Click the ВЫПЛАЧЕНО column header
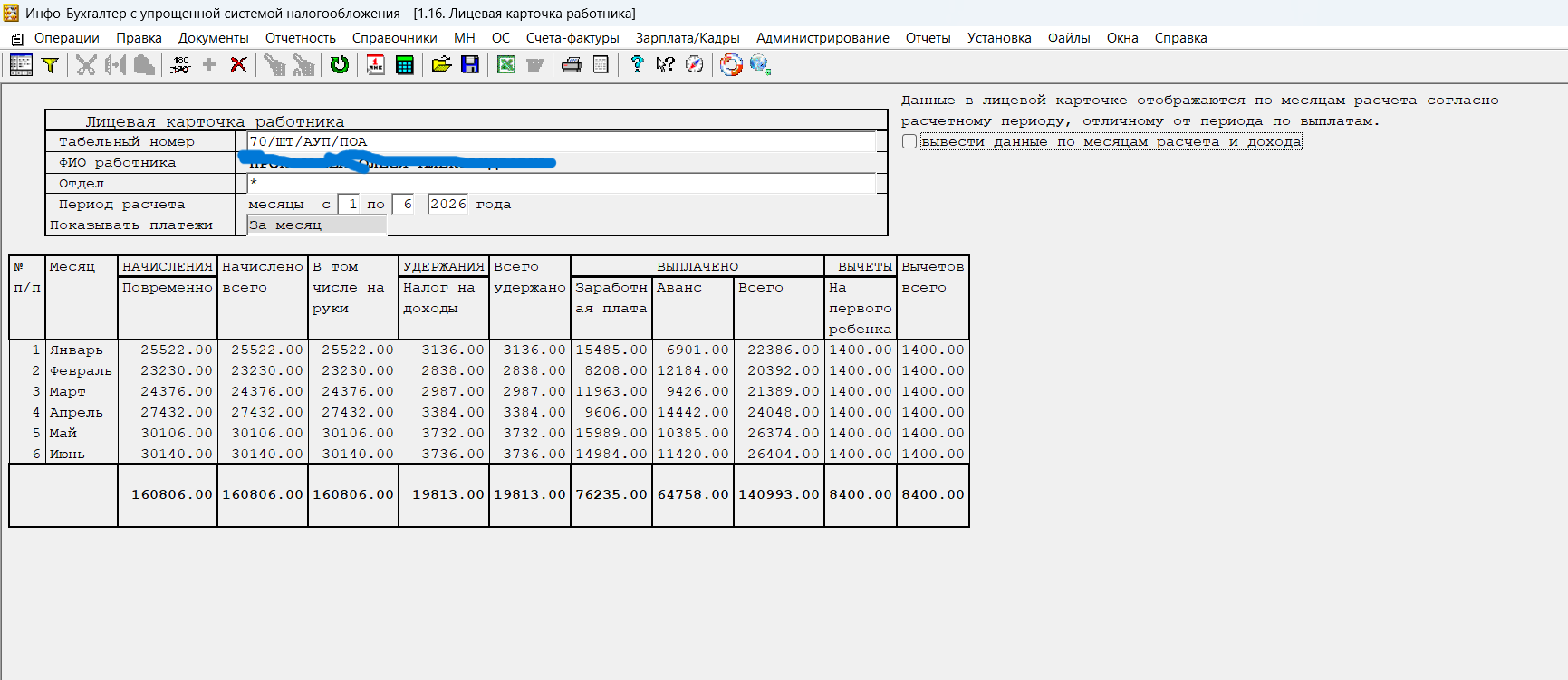 coord(697,266)
